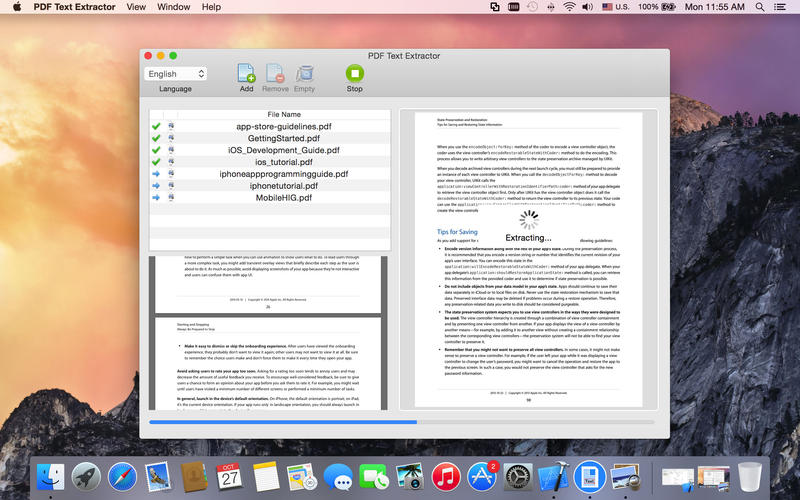Open the English language dropdown
Screen dimensions: 800x500
176,74
